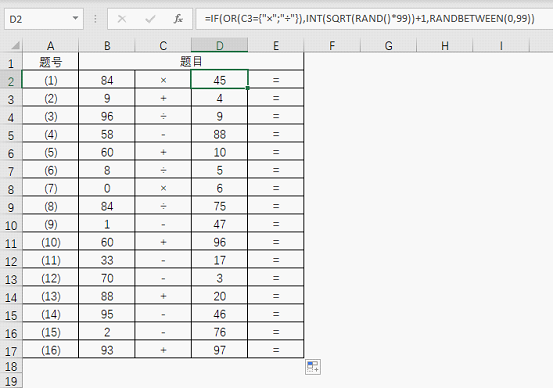The height and width of the screenshot is (388, 553).
Task: Select cell B16 with value 2
Action: (107, 332)
